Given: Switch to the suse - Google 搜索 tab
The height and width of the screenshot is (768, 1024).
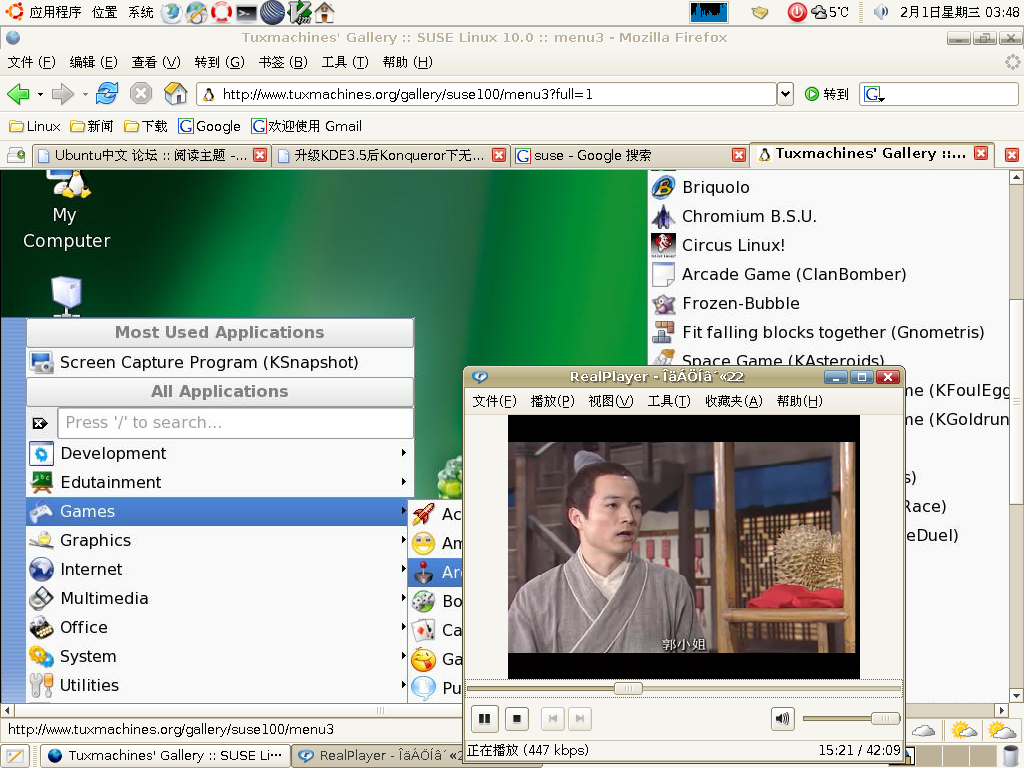Looking at the screenshot, I should tap(630, 155).
